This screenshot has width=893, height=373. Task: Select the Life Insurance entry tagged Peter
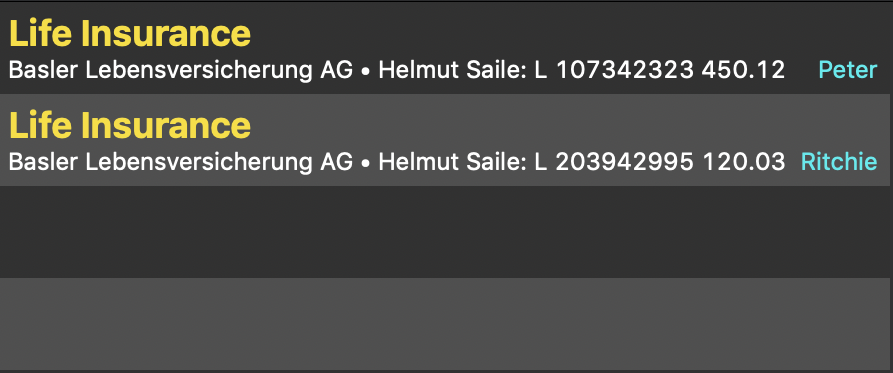click(445, 48)
